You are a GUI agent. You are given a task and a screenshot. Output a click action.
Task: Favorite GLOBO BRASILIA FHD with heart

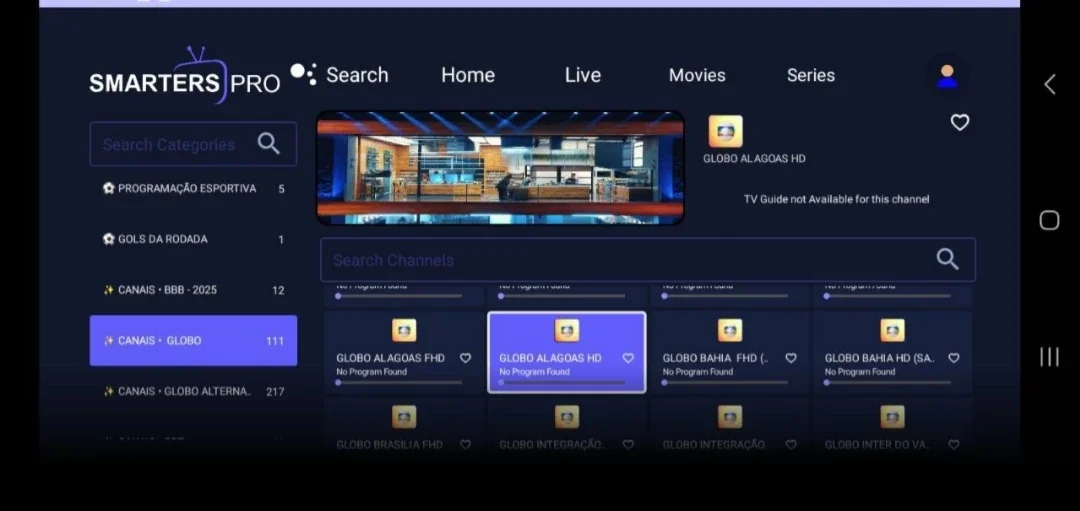tap(465, 445)
